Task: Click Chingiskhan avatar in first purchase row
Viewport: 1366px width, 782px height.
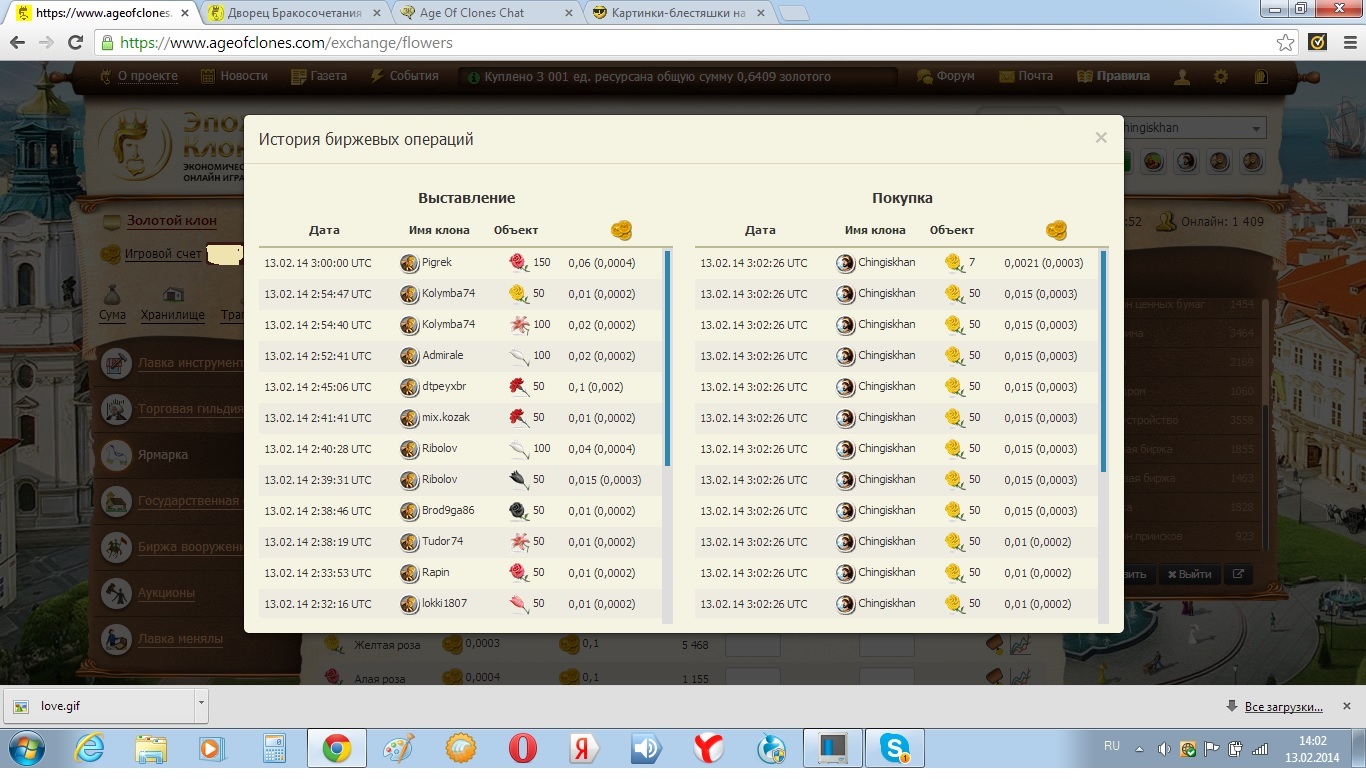Action: click(845, 263)
